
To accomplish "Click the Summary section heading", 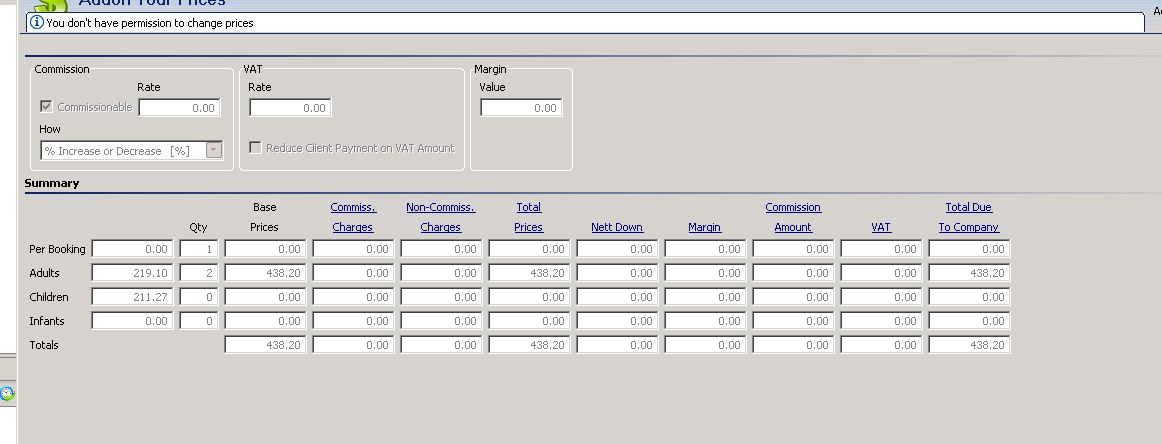I will click(52, 183).
